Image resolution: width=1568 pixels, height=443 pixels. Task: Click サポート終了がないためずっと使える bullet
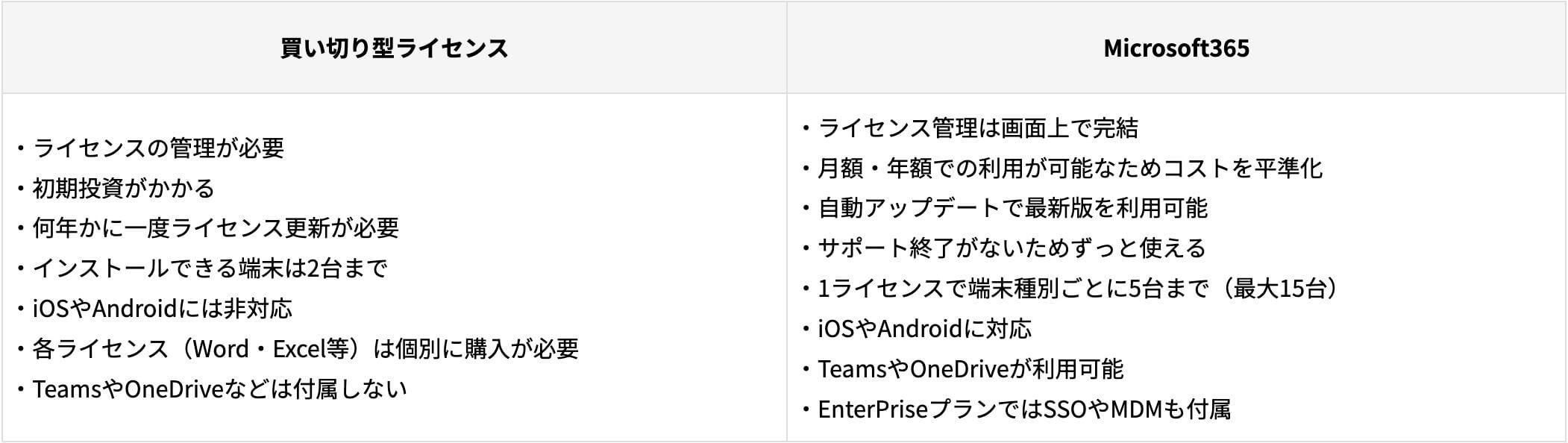(x=1012, y=248)
